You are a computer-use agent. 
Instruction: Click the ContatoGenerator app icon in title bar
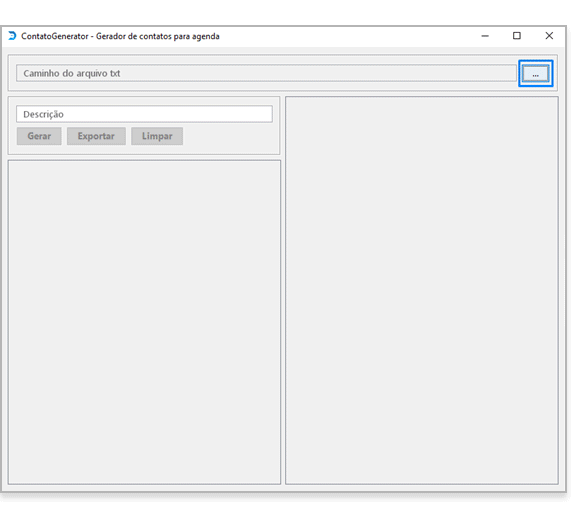[x=12, y=36]
